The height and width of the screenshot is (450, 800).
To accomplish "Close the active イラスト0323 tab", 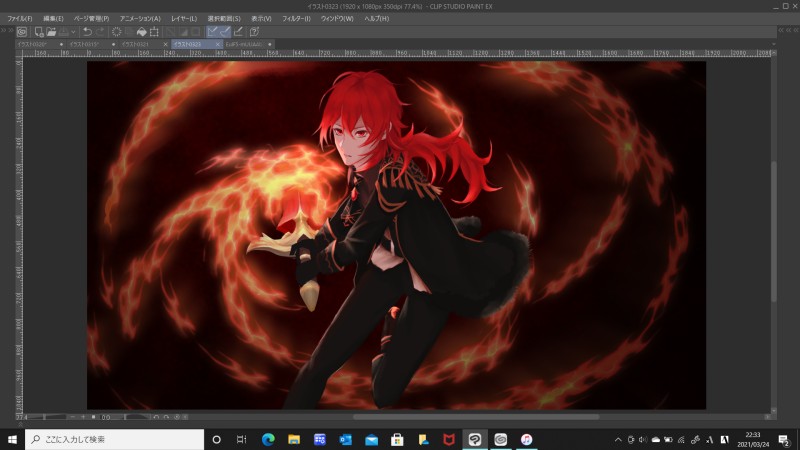I will tap(218, 44).
